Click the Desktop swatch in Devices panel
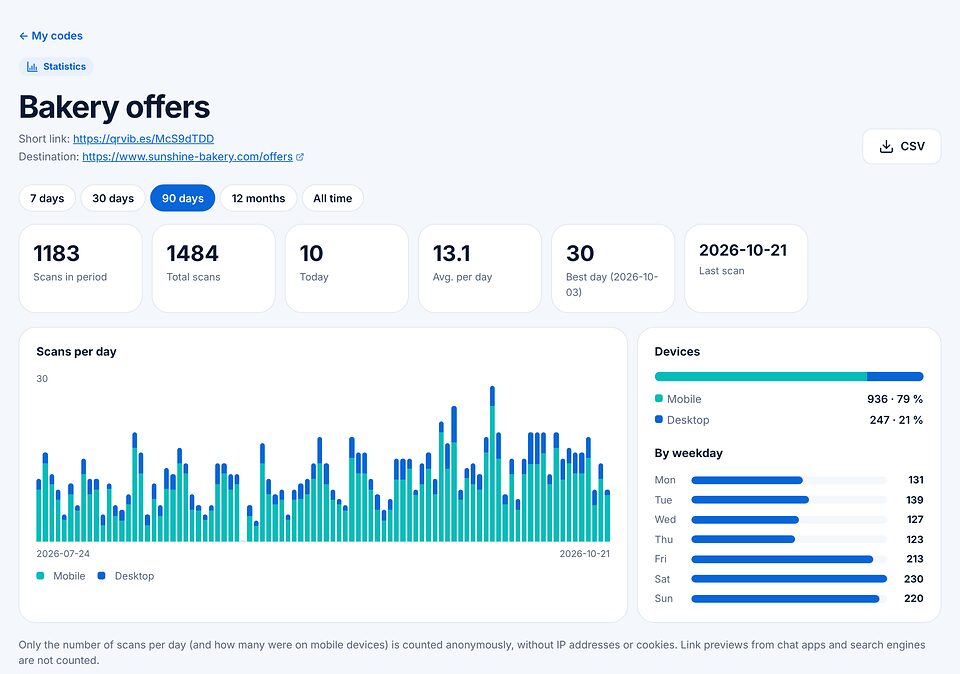 pyautogui.click(x=659, y=419)
